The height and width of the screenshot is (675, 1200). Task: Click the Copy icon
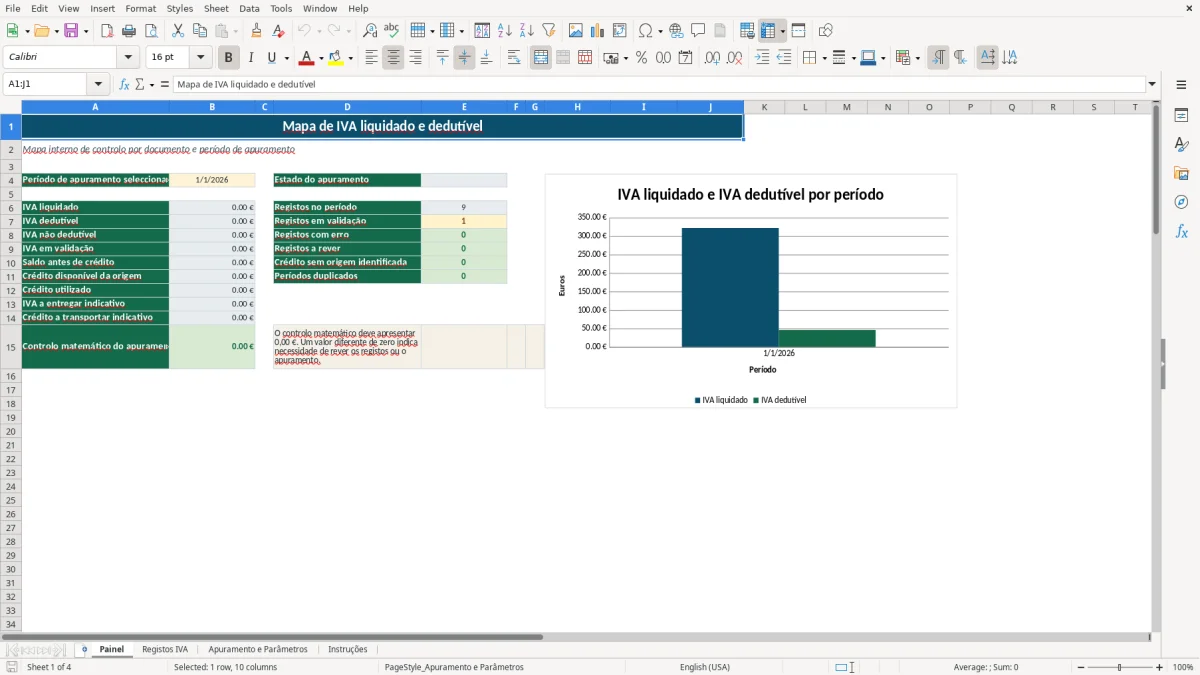200,31
